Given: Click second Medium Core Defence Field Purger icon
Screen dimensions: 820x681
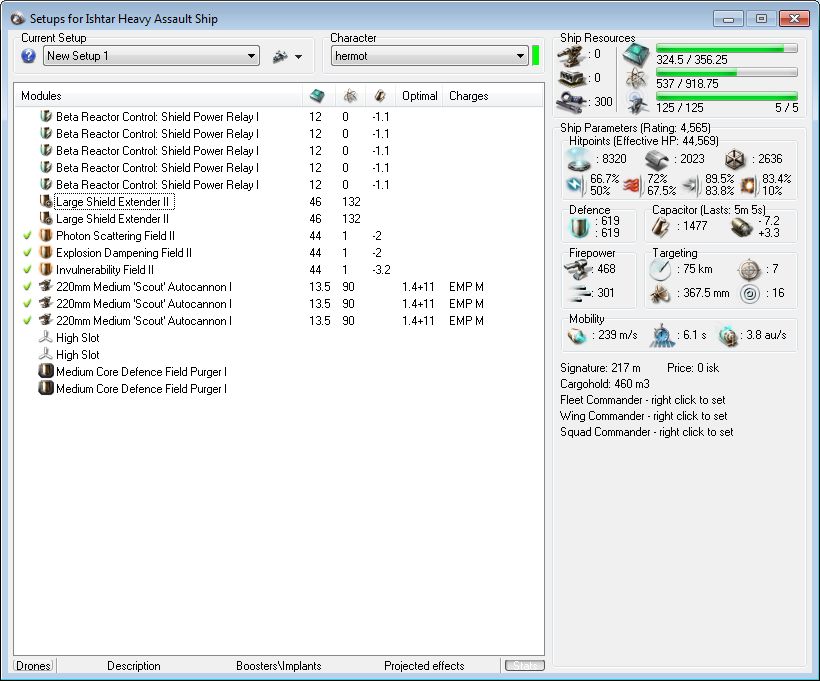Looking at the screenshot, I should [46, 388].
